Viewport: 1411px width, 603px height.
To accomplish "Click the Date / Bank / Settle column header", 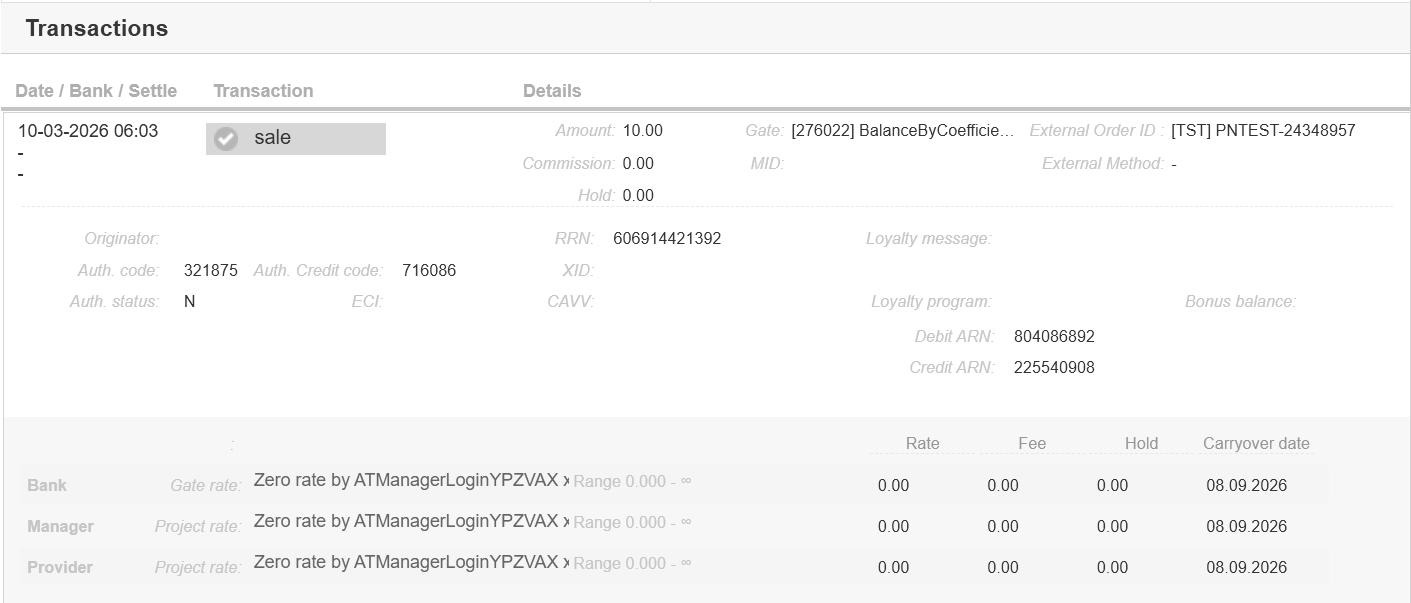I will 96,90.
